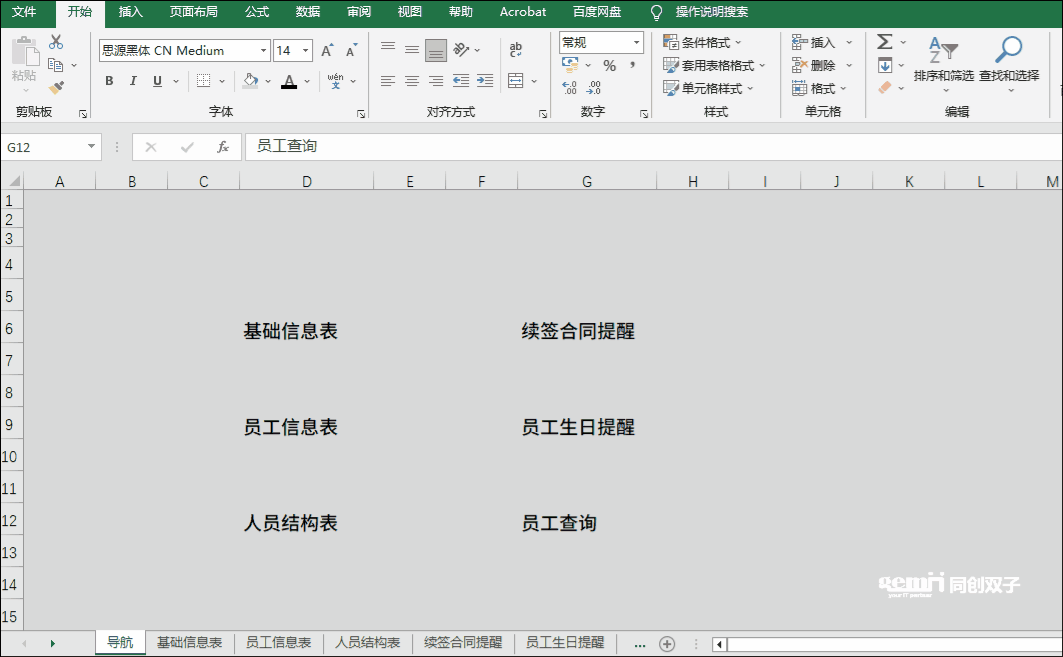Click into the formula bar input

[x=650, y=147]
